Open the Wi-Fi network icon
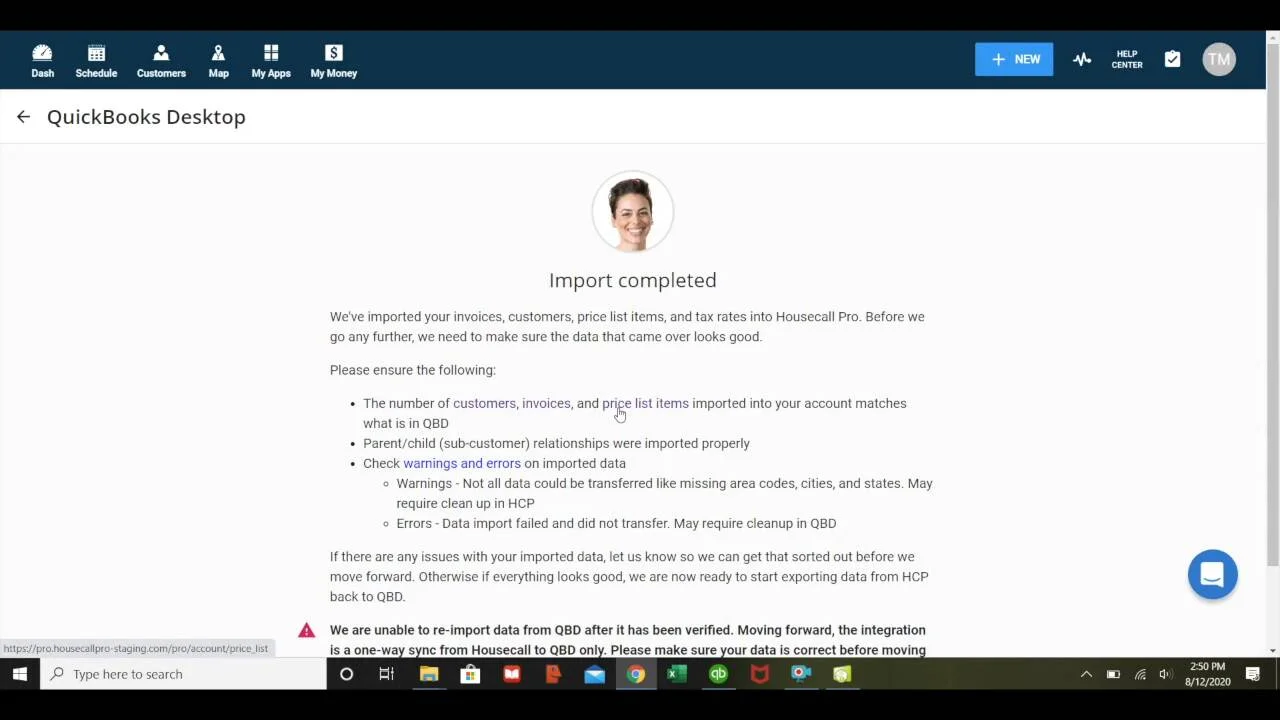Screen dimensions: 1280x720 point(1140,674)
